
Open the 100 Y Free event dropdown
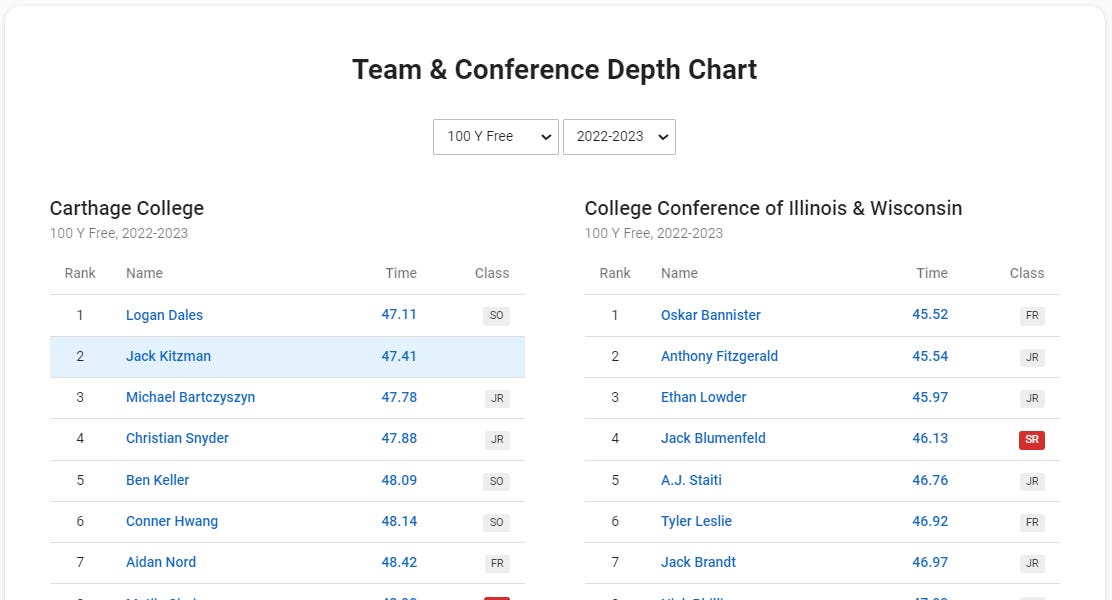pos(495,137)
